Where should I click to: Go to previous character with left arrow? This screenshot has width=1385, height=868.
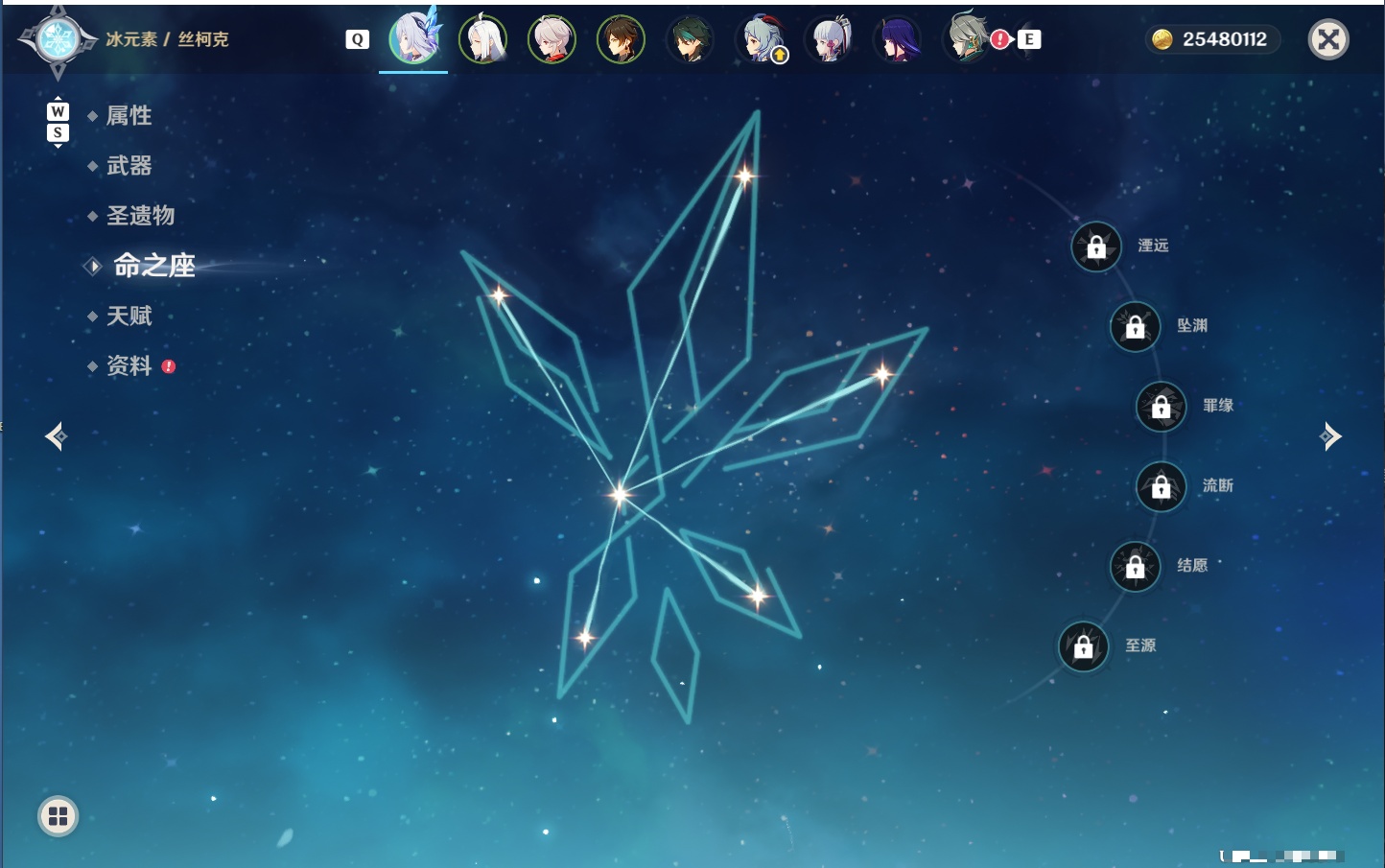56,436
